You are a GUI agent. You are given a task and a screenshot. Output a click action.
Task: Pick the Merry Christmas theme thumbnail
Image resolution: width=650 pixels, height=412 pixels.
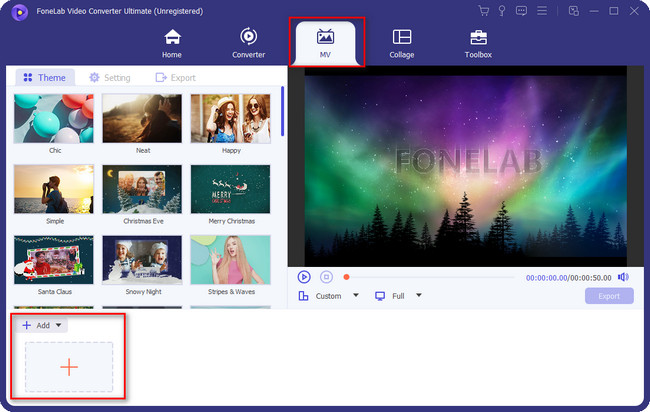230,189
